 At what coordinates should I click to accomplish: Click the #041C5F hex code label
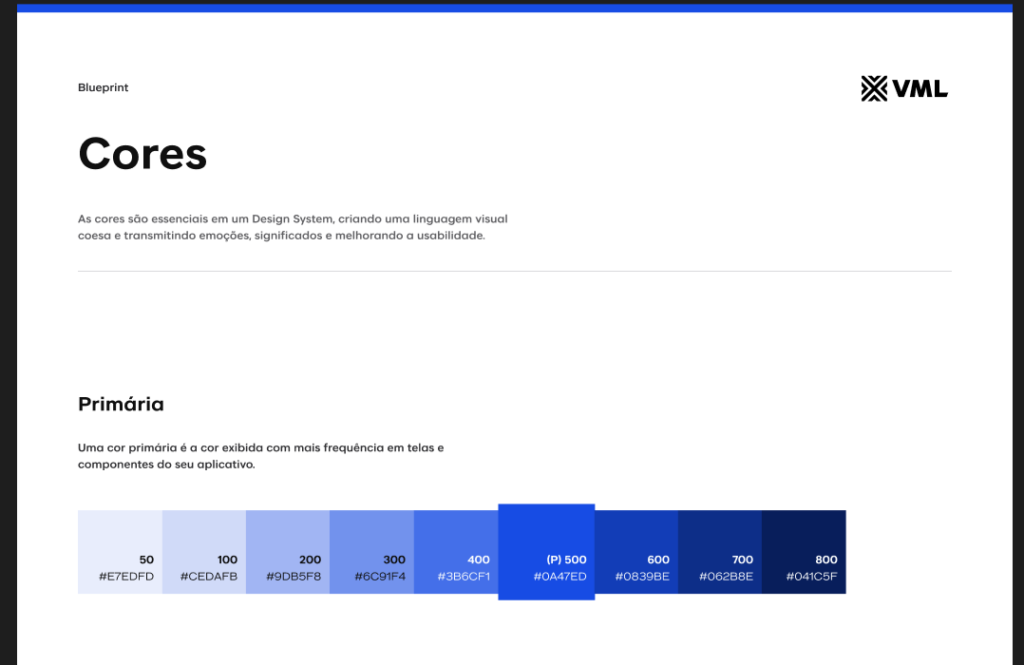[x=811, y=577]
